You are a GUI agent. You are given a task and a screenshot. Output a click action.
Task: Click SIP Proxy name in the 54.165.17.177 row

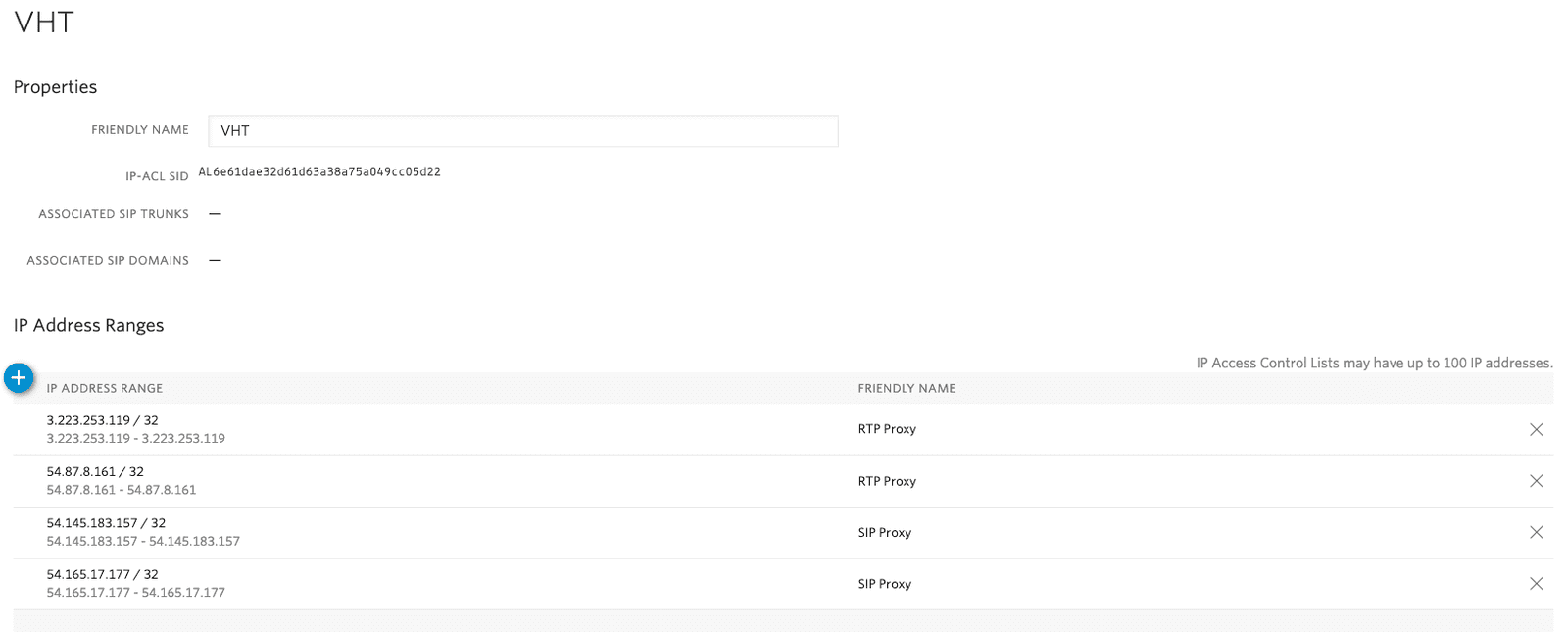[x=885, y=584]
